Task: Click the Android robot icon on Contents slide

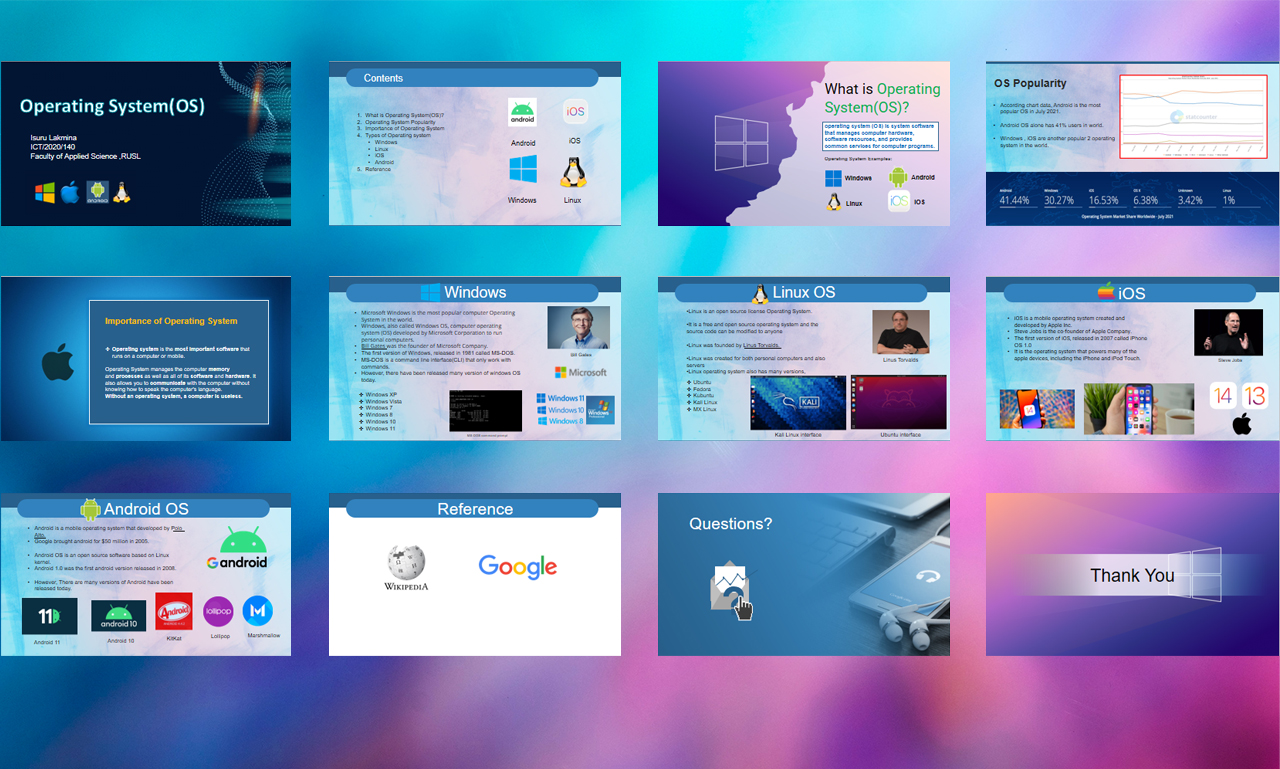Action: (523, 112)
